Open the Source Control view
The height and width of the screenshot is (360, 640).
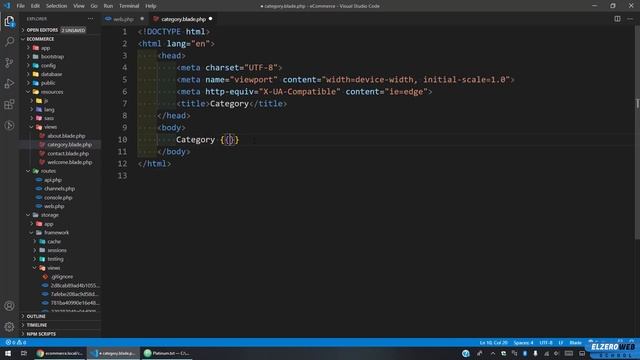(9, 62)
